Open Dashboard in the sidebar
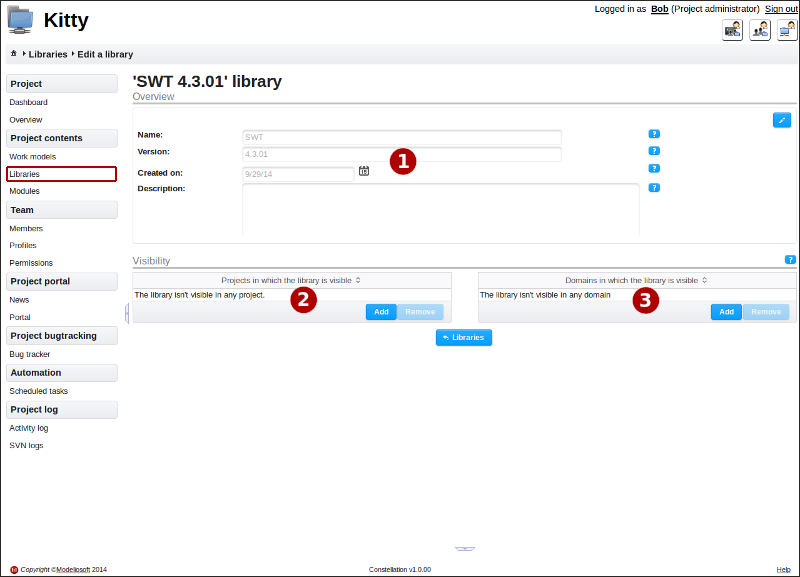Image resolution: width=800 pixels, height=577 pixels. [x=29, y=102]
